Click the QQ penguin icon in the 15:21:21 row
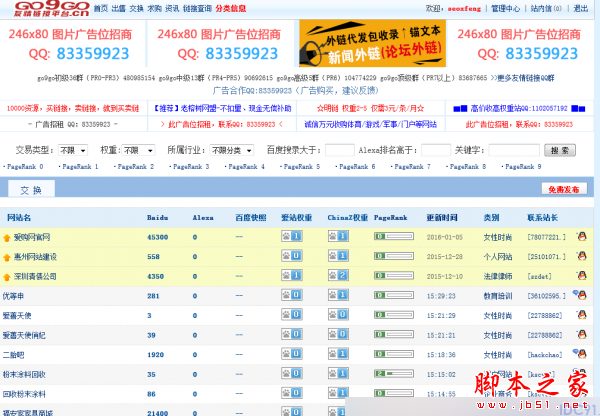 (582, 334)
